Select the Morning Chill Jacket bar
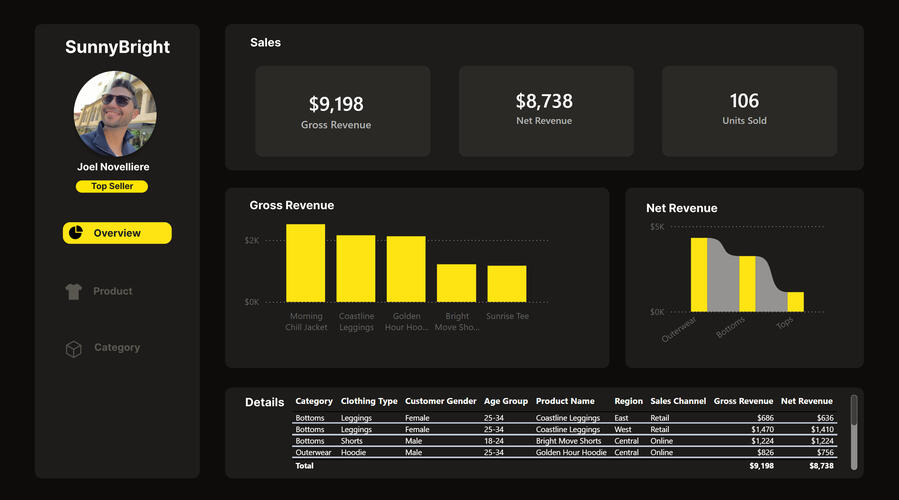The width and height of the screenshot is (899, 500). pos(305,263)
